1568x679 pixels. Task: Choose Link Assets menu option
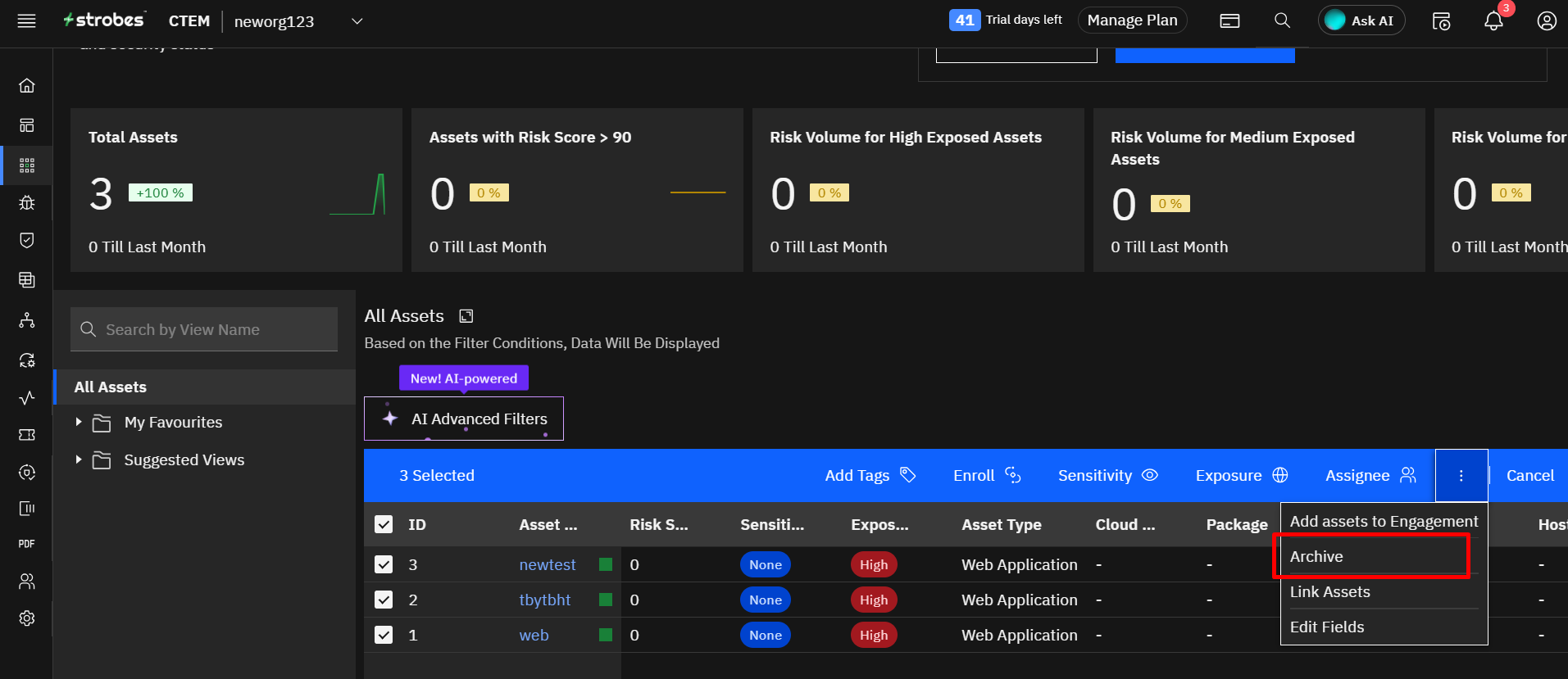(1329, 592)
